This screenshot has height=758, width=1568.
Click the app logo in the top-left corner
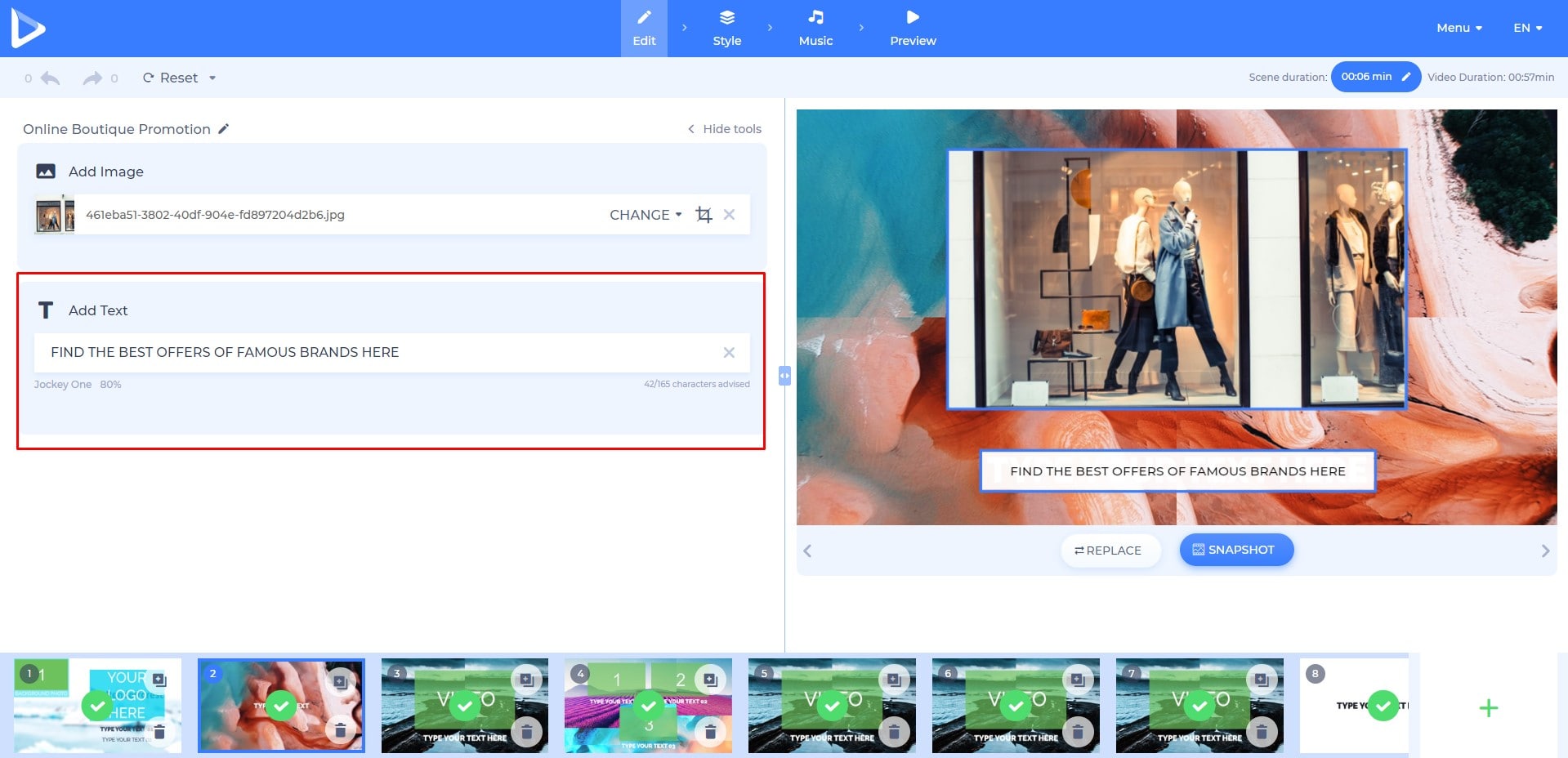[x=28, y=27]
